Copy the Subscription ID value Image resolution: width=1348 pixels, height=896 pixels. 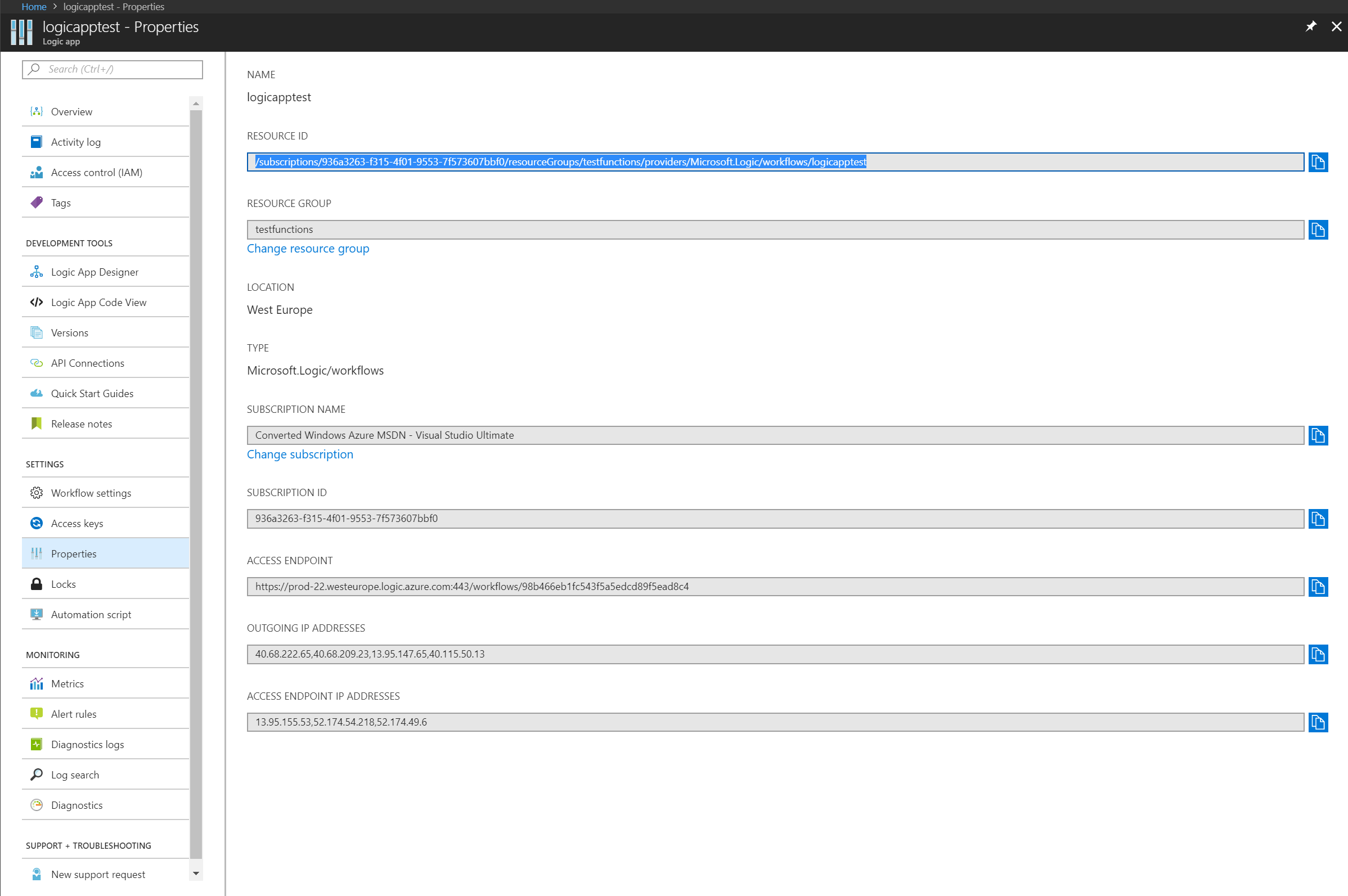pyautogui.click(x=1318, y=519)
